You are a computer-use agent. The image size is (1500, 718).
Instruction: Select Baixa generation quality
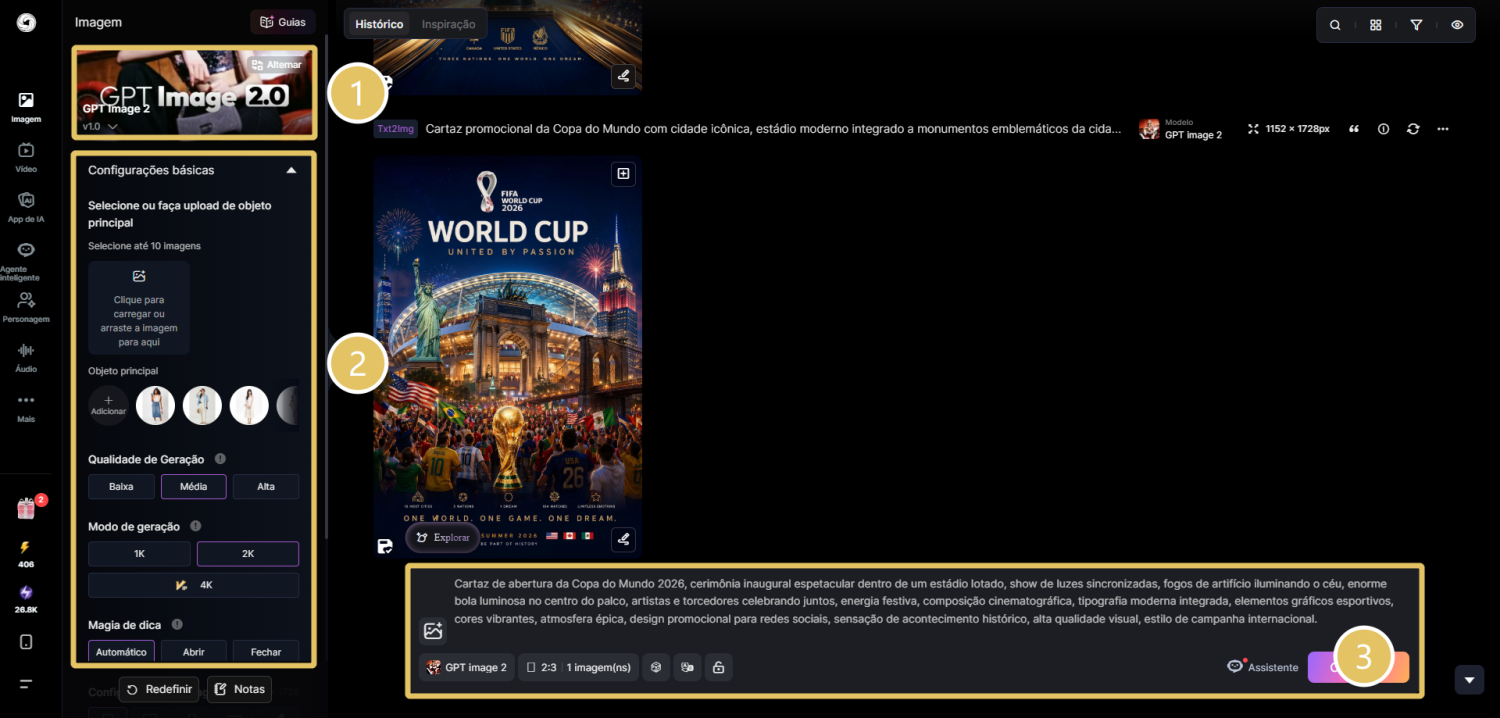(121, 486)
